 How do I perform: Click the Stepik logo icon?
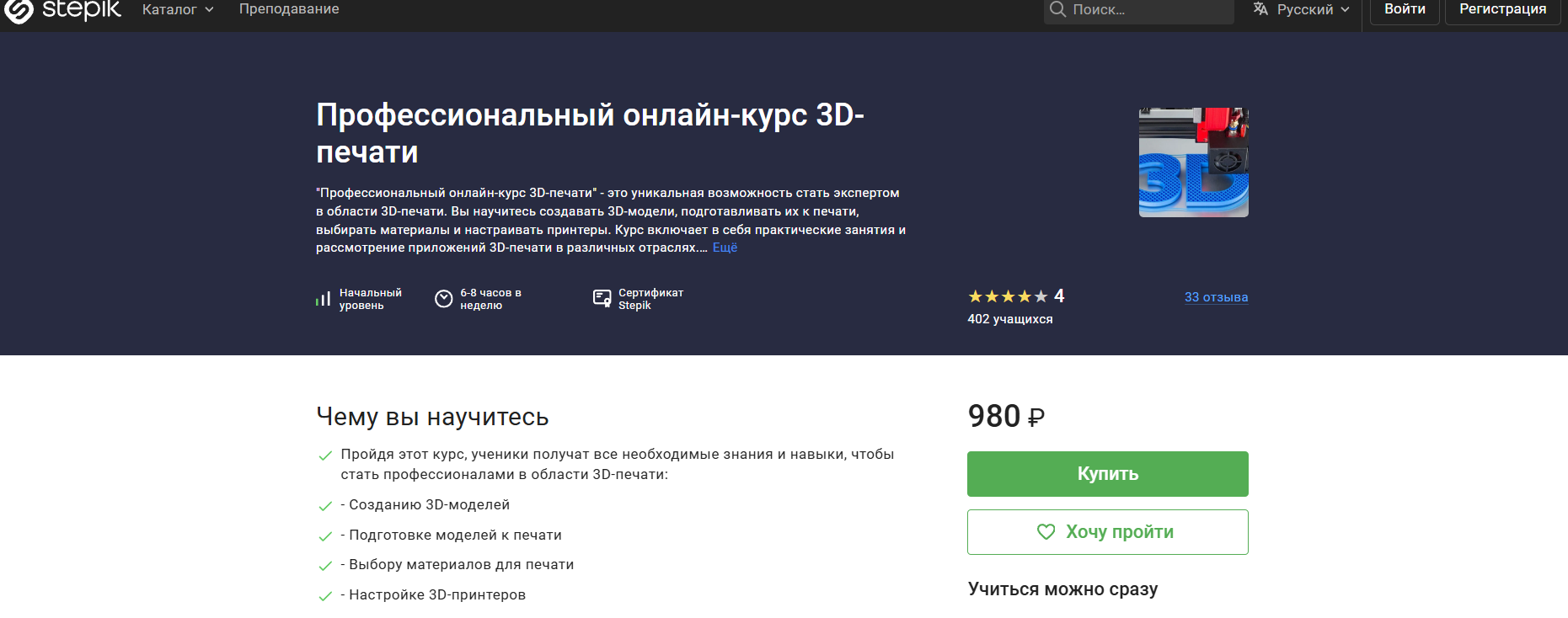[x=19, y=10]
